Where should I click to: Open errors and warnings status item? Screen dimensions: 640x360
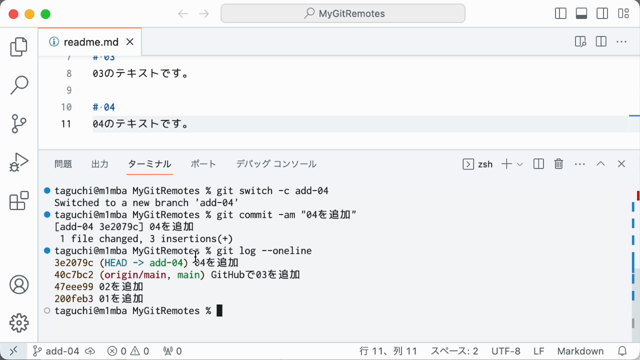128,351
